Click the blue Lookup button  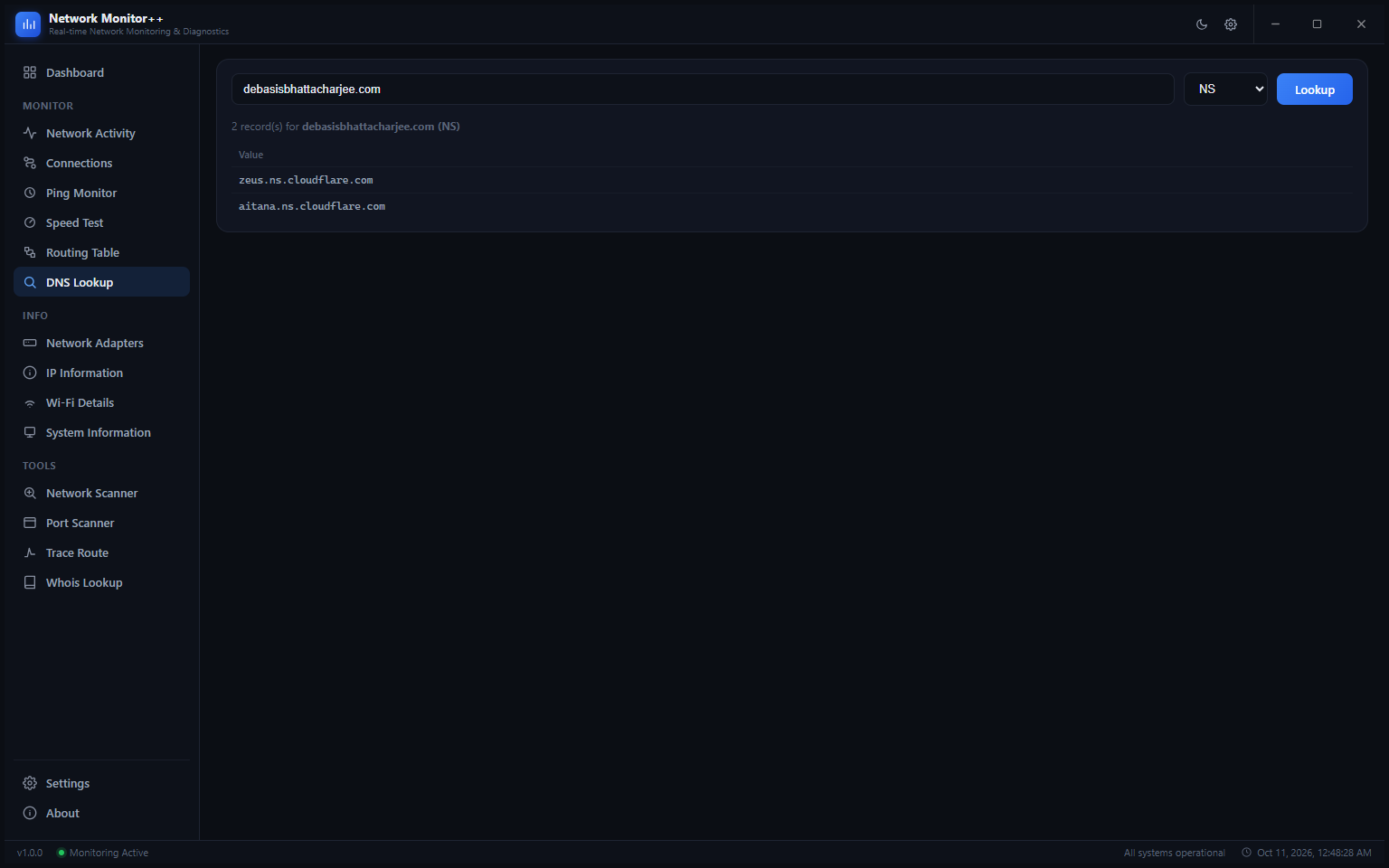tap(1314, 90)
